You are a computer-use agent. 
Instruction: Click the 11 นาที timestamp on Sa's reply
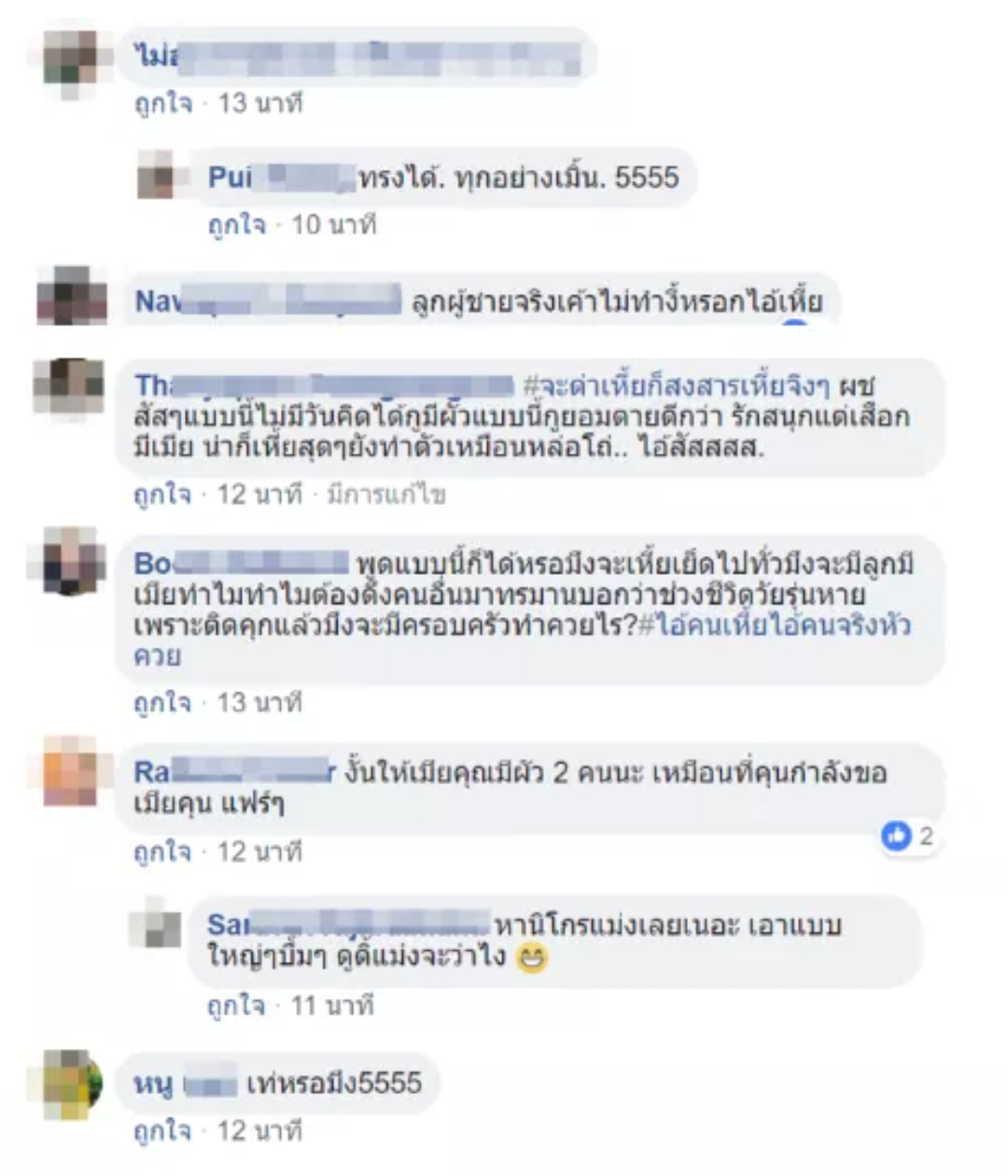tap(331, 1006)
